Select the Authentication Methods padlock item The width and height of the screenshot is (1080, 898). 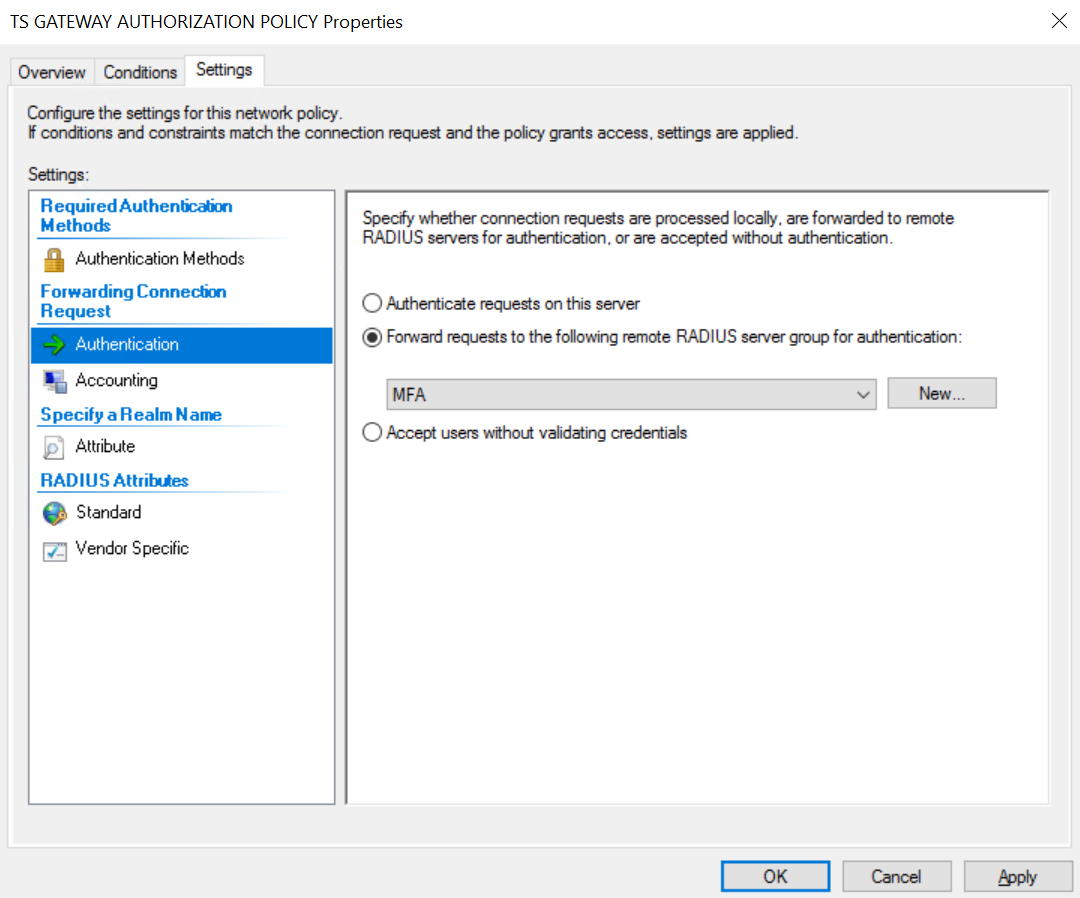158,258
